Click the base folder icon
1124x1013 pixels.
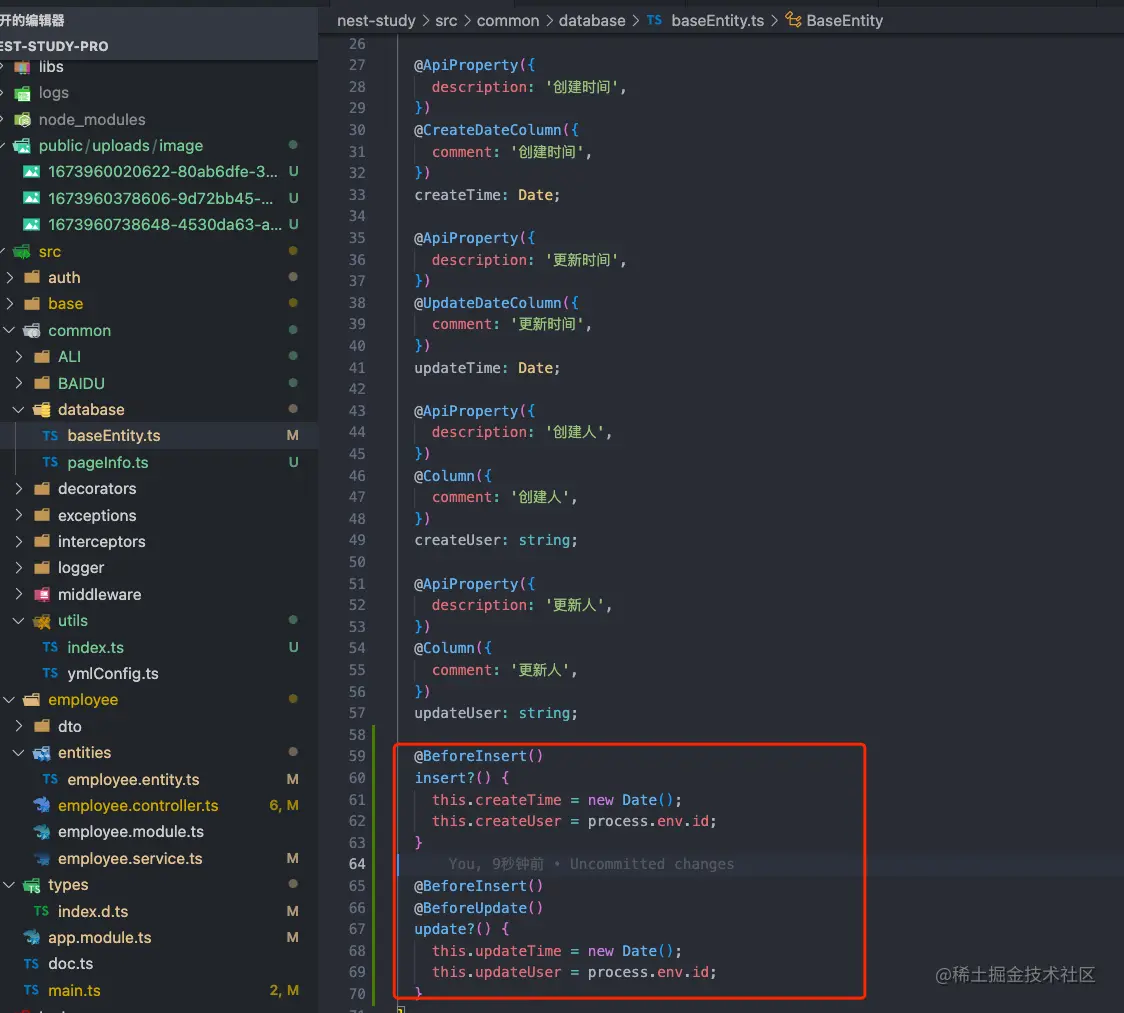[x=32, y=304]
